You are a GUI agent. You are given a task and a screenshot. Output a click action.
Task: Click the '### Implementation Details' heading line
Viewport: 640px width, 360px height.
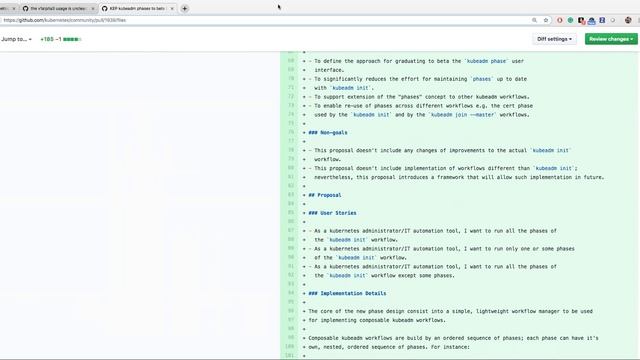coord(347,293)
